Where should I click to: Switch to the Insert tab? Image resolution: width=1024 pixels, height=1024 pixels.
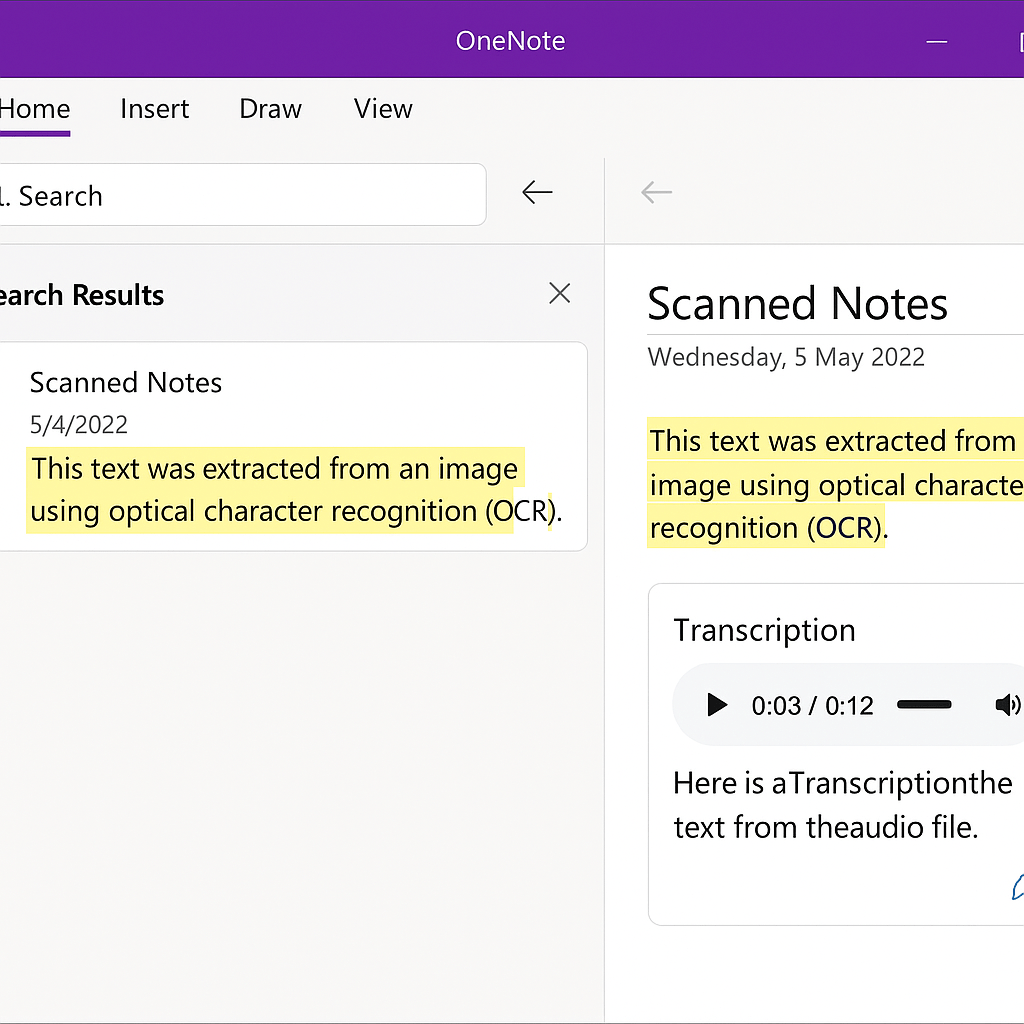coord(155,109)
